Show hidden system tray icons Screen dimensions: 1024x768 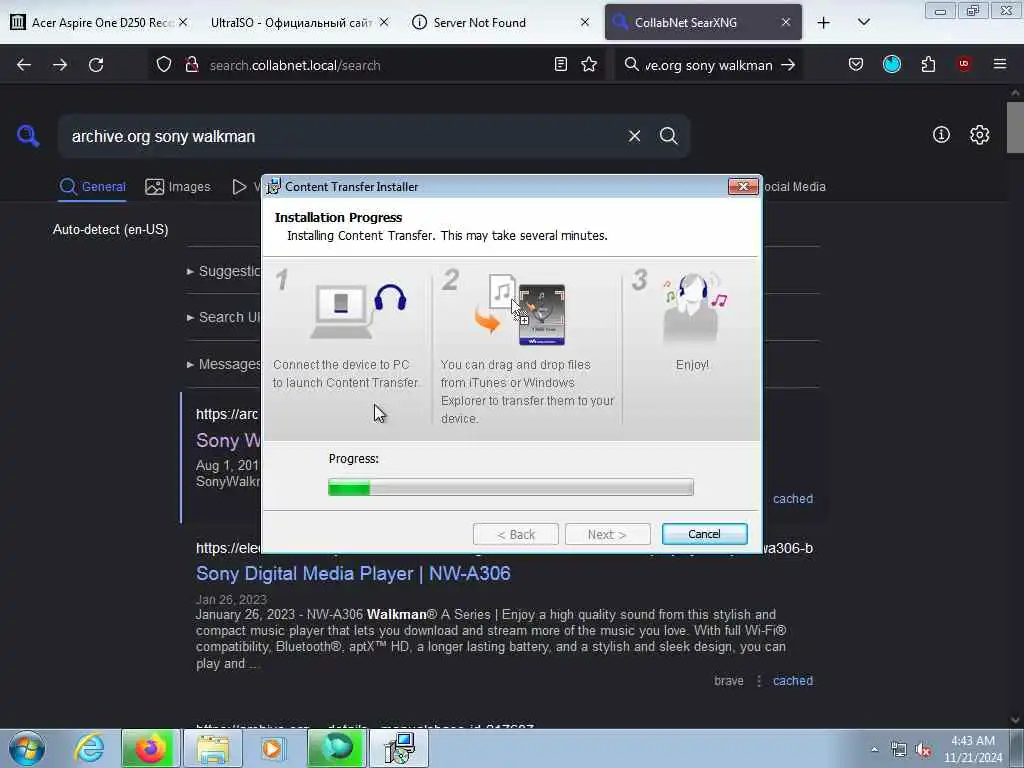874,749
